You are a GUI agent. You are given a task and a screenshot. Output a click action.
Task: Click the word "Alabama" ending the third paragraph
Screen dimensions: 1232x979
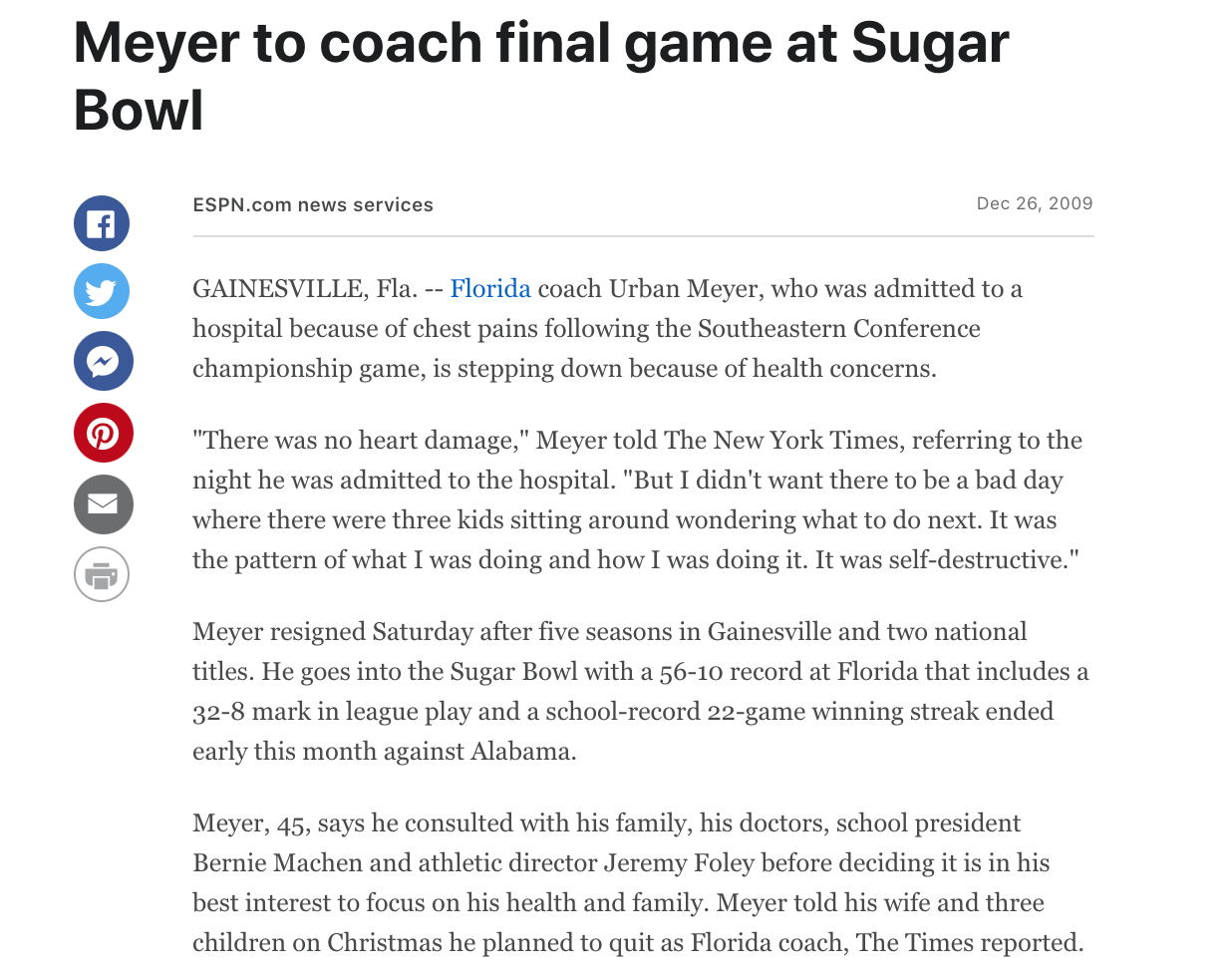click(x=519, y=752)
